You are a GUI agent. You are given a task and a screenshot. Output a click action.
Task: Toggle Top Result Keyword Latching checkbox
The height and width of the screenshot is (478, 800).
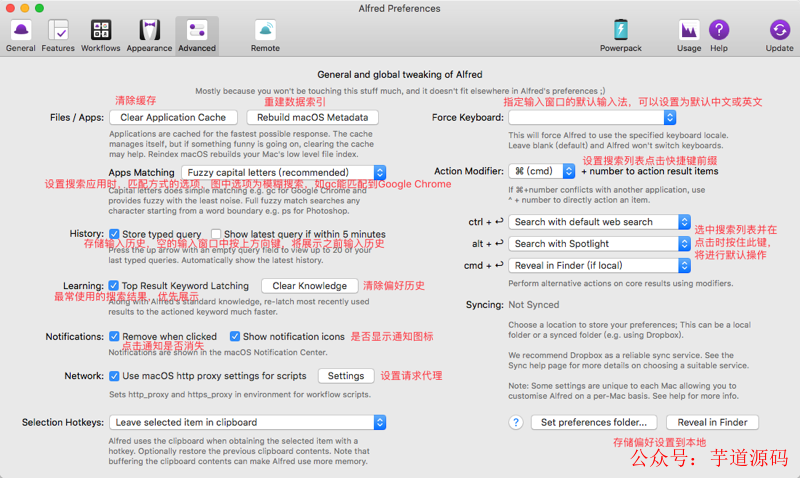[x=114, y=286]
